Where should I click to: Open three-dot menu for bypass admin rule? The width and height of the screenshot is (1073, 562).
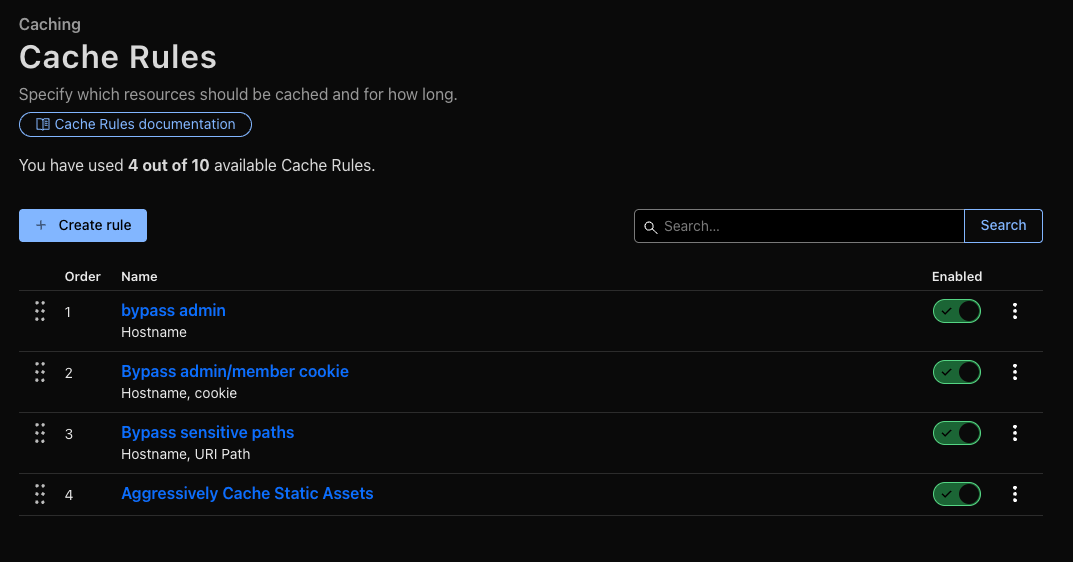[x=1015, y=311]
